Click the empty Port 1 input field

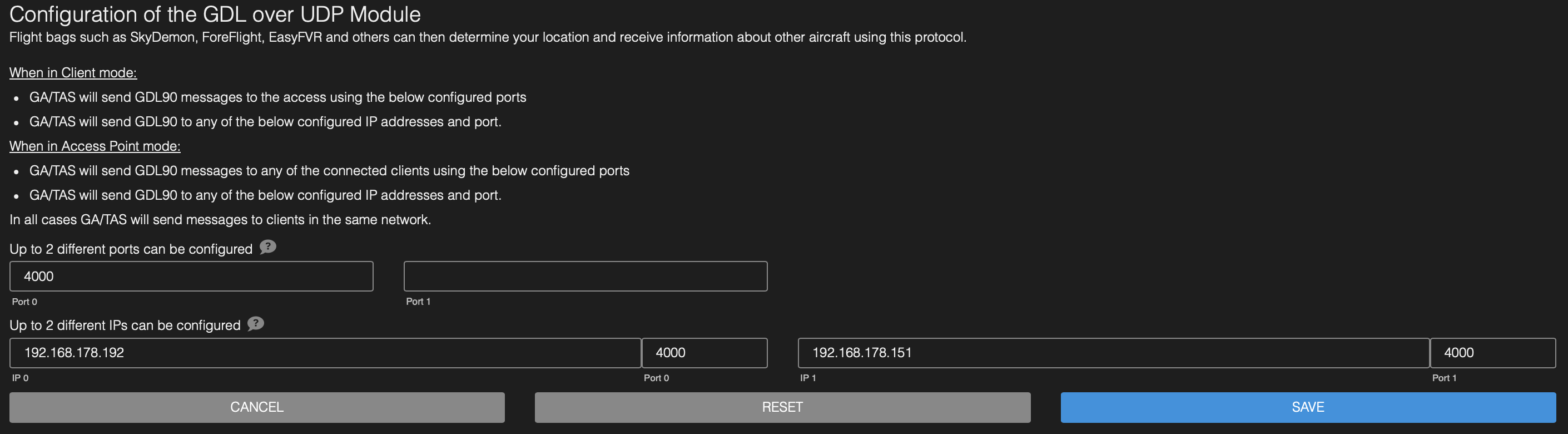pyautogui.click(x=584, y=276)
